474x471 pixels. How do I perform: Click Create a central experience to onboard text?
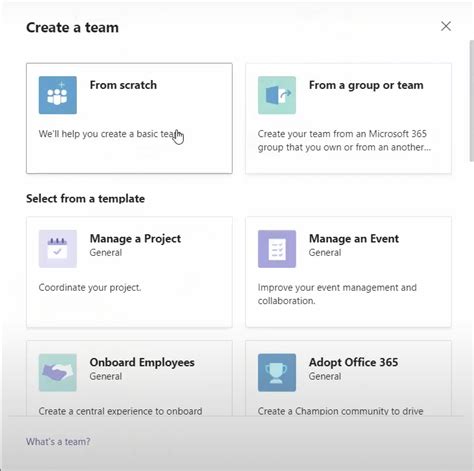(x=120, y=411)
